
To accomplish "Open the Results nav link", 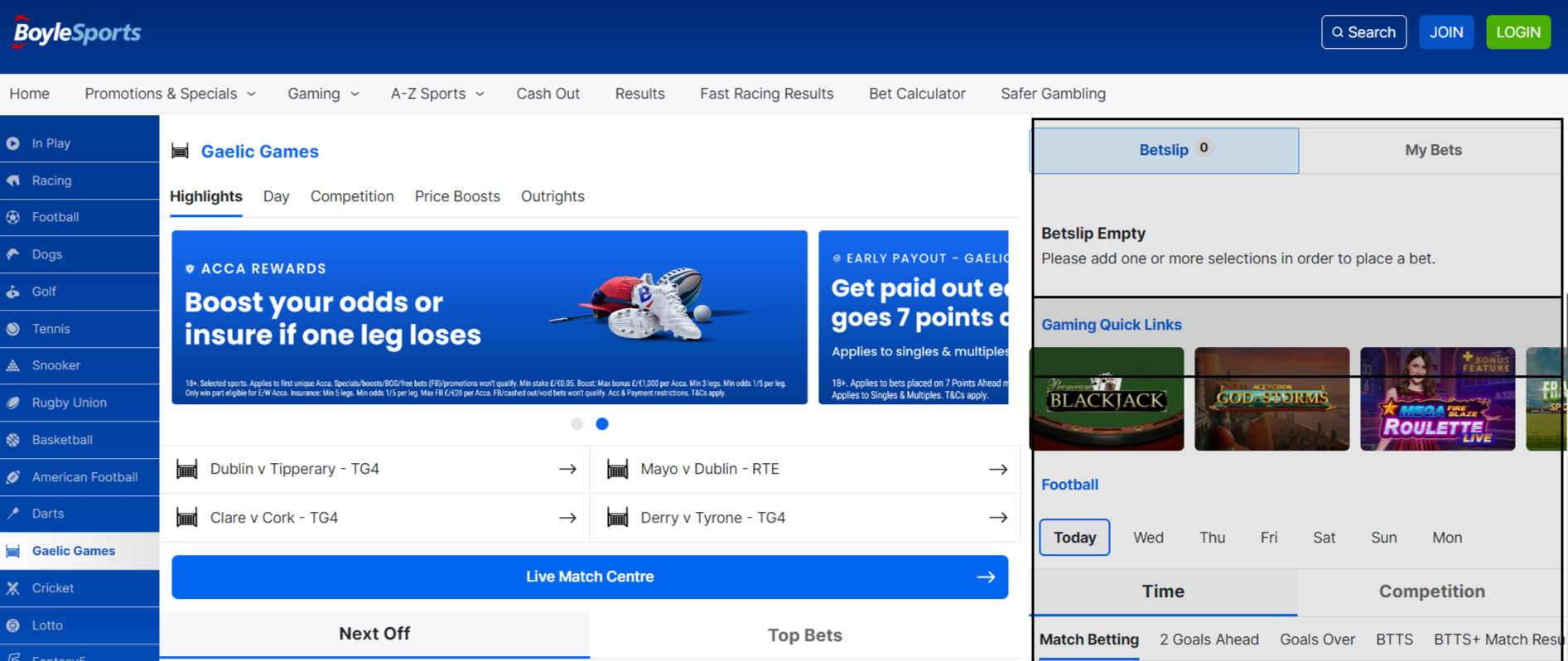I will (x=639, y=94).
